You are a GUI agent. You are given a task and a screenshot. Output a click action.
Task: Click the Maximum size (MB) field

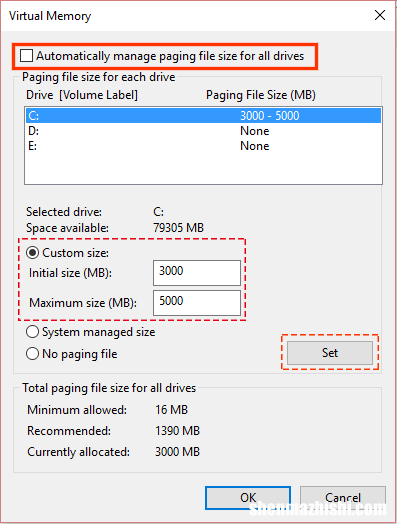(197, 303)
